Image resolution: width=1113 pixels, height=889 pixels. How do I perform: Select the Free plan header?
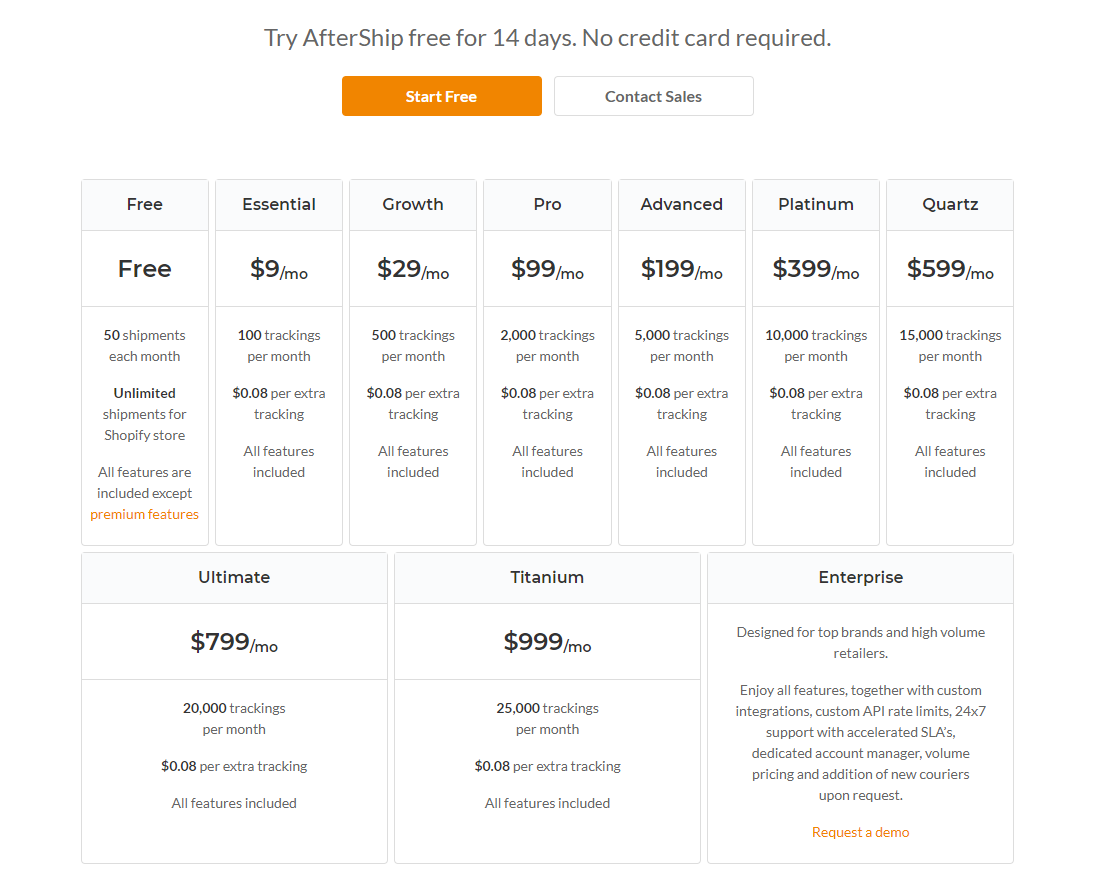click(x=144, y=204)
